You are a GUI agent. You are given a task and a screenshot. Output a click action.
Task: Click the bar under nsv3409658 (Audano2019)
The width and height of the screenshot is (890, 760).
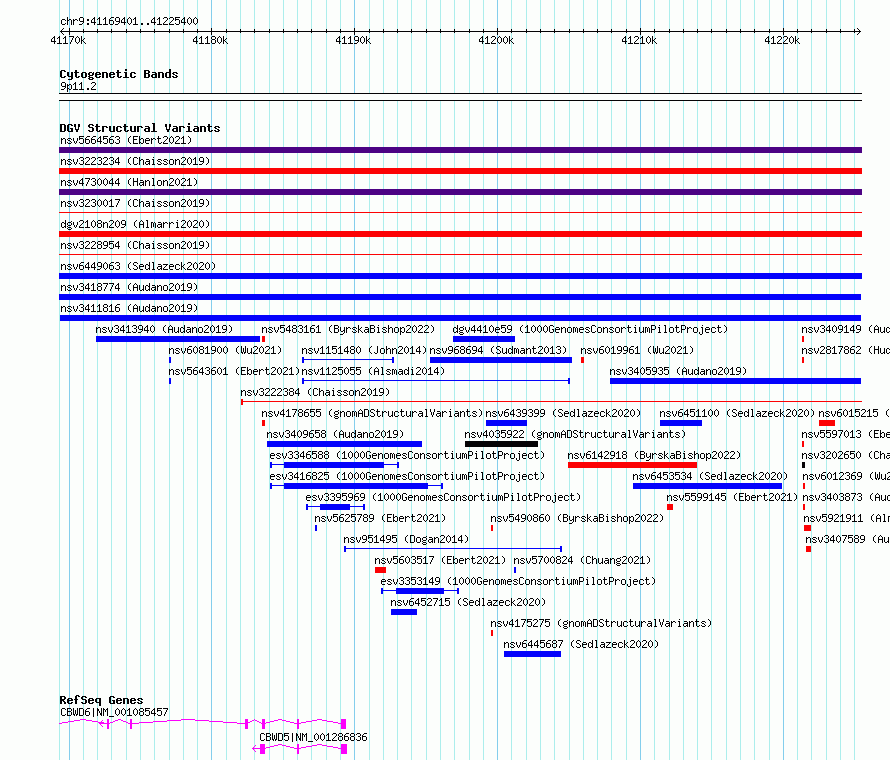[345, 444]
